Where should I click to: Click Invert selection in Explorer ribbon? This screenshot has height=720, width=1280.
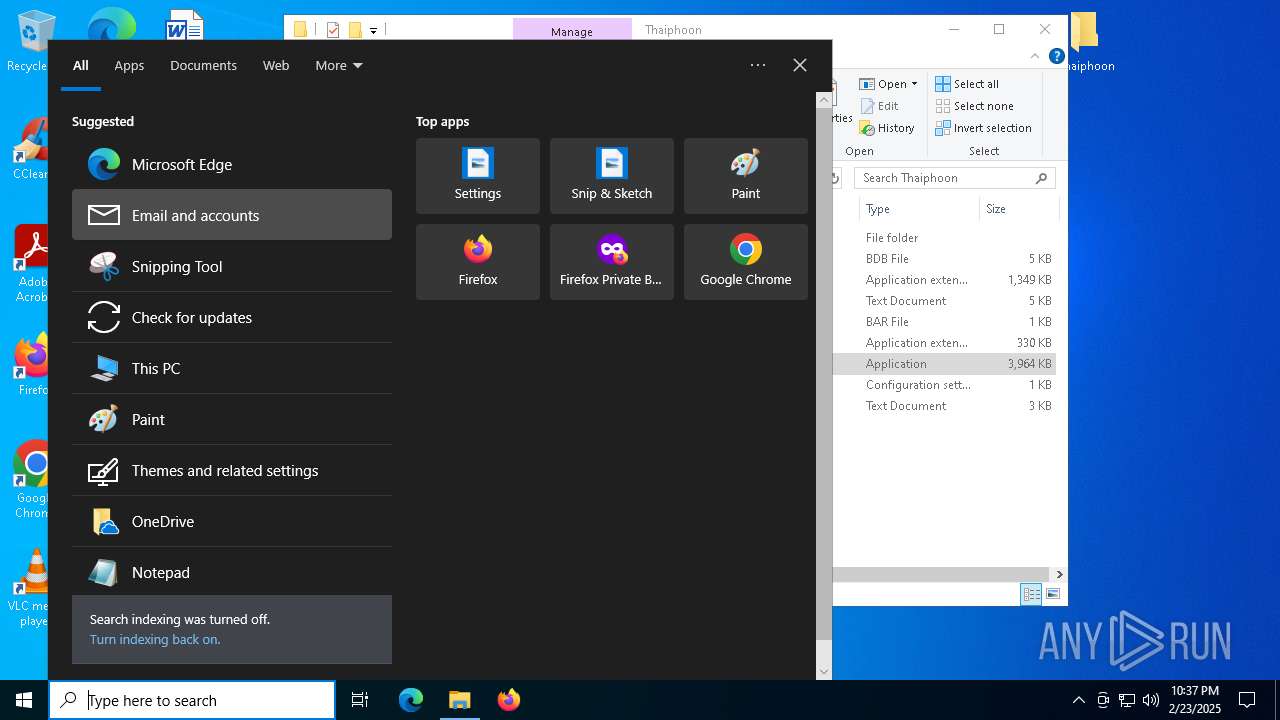983,128
